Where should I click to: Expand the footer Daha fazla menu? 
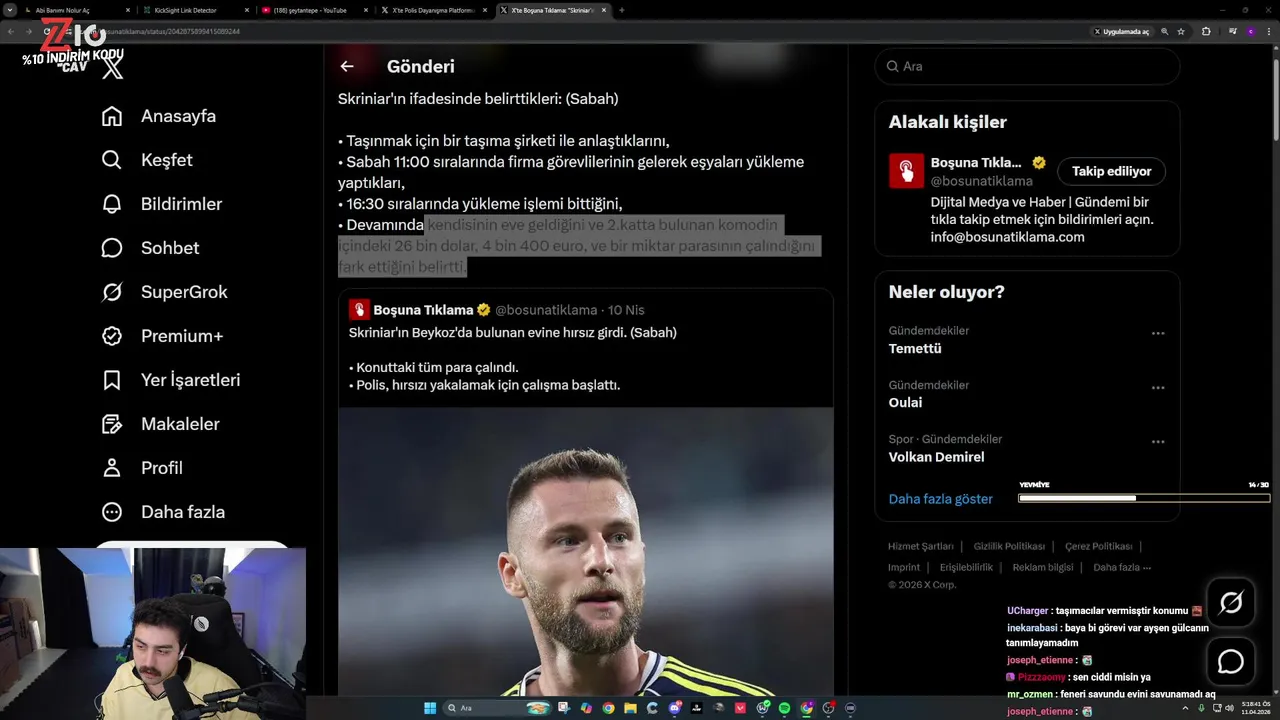pyautogui.click(x=1122, y=567)
